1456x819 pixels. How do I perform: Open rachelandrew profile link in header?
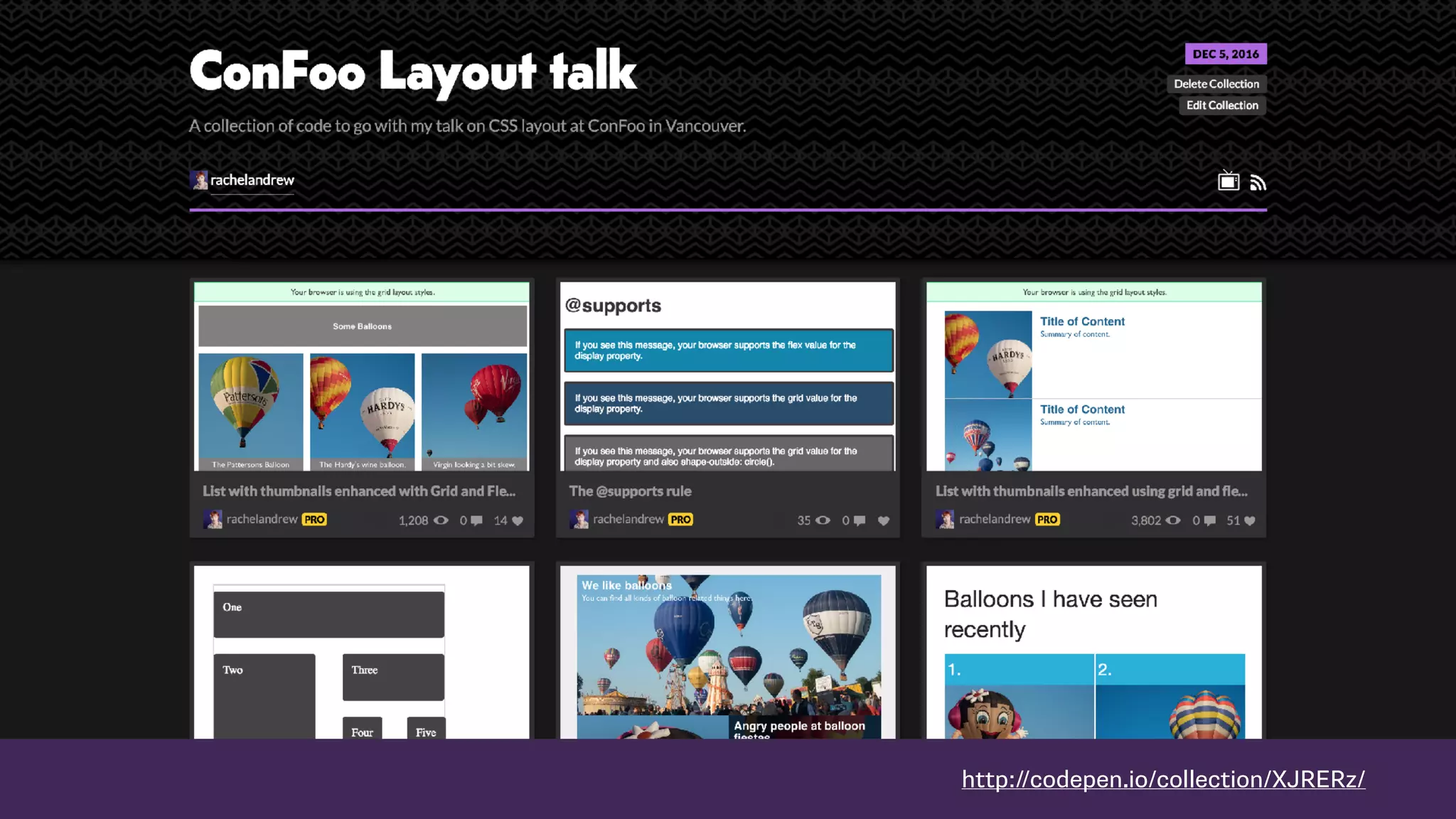tap(252, 180)
